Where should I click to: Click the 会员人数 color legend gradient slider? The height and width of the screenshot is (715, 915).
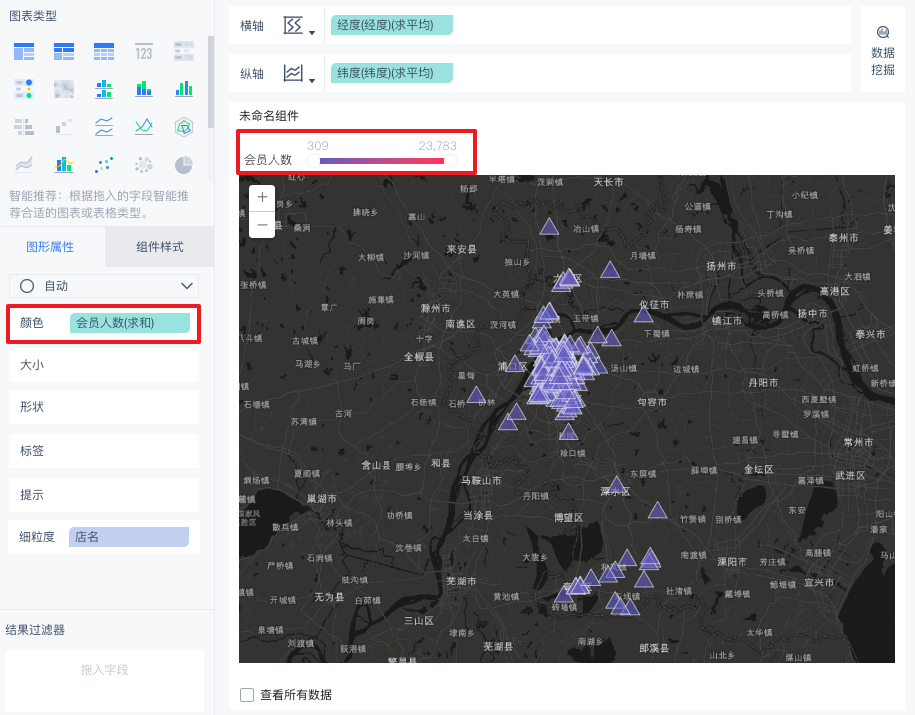[x=383, y=160]
